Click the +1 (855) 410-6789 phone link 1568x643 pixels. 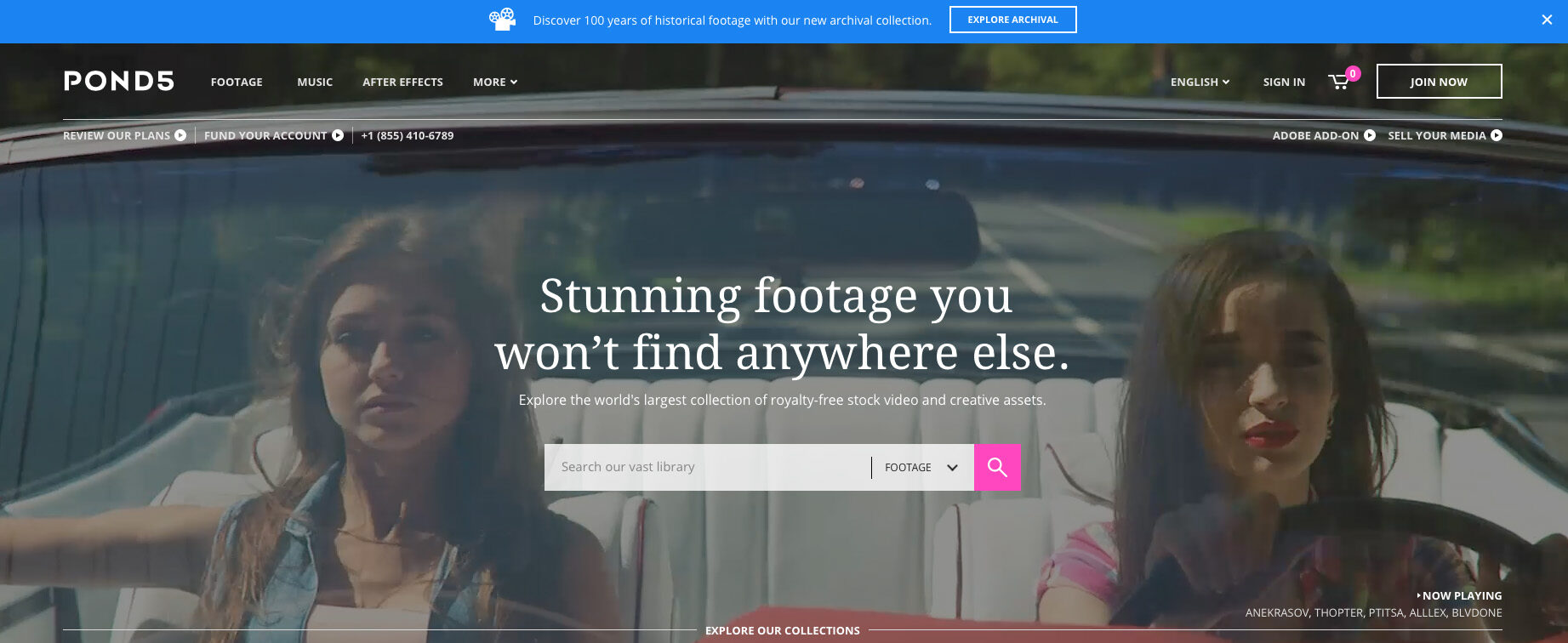coord(408,135)
